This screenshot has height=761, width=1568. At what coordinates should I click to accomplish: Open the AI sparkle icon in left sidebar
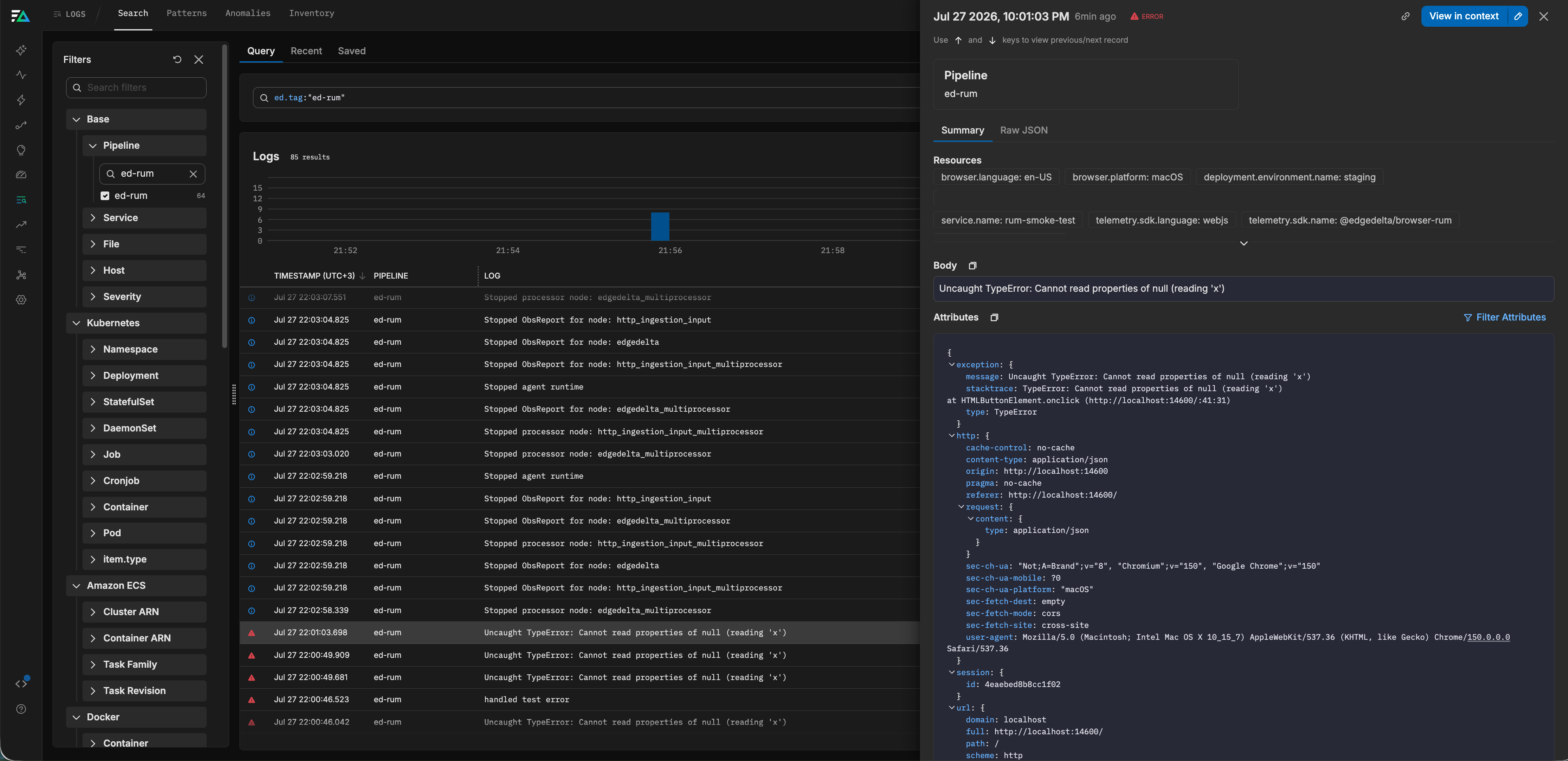tap(21, 50)
